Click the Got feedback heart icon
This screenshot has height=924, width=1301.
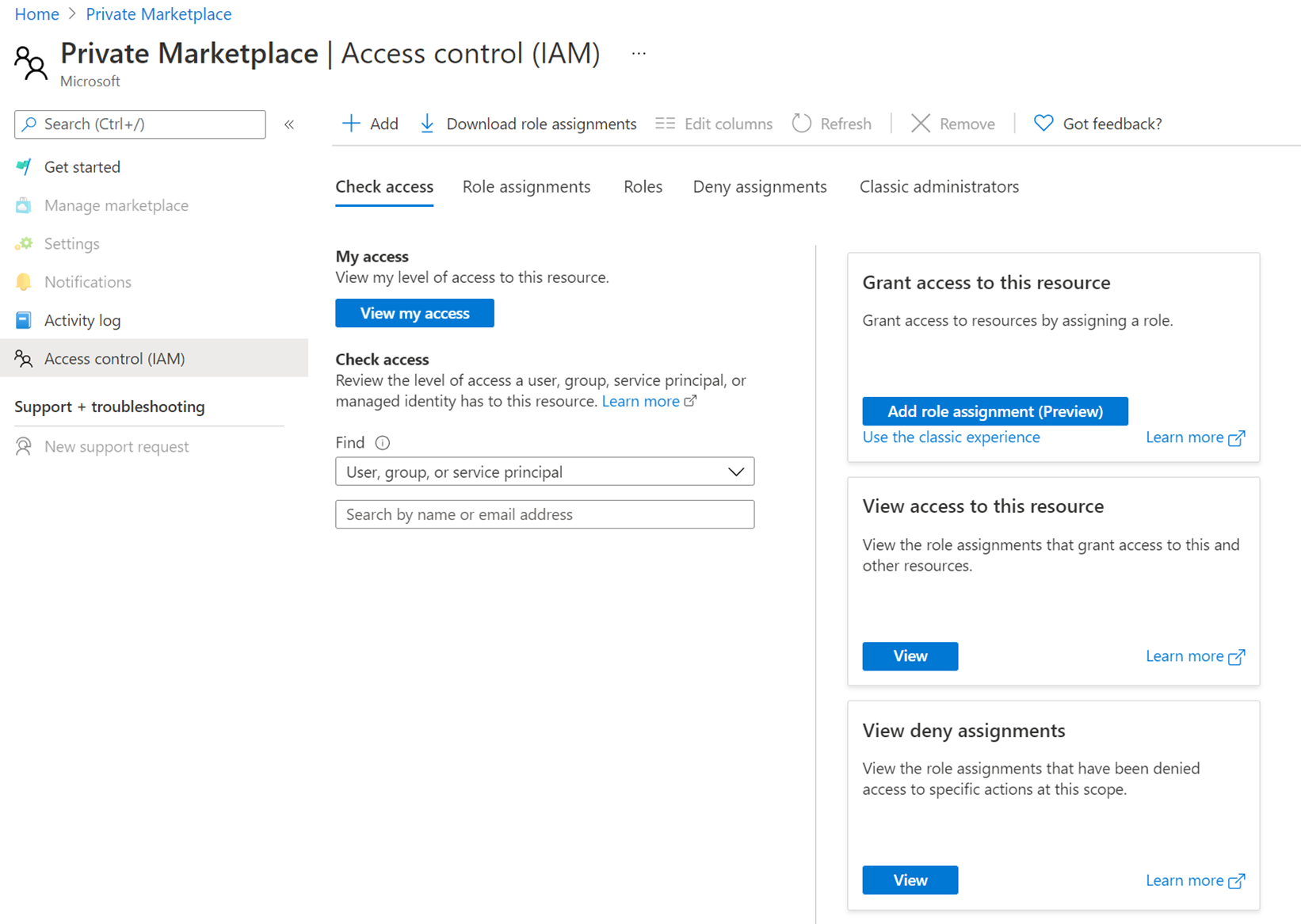(x=1043, y=124)
